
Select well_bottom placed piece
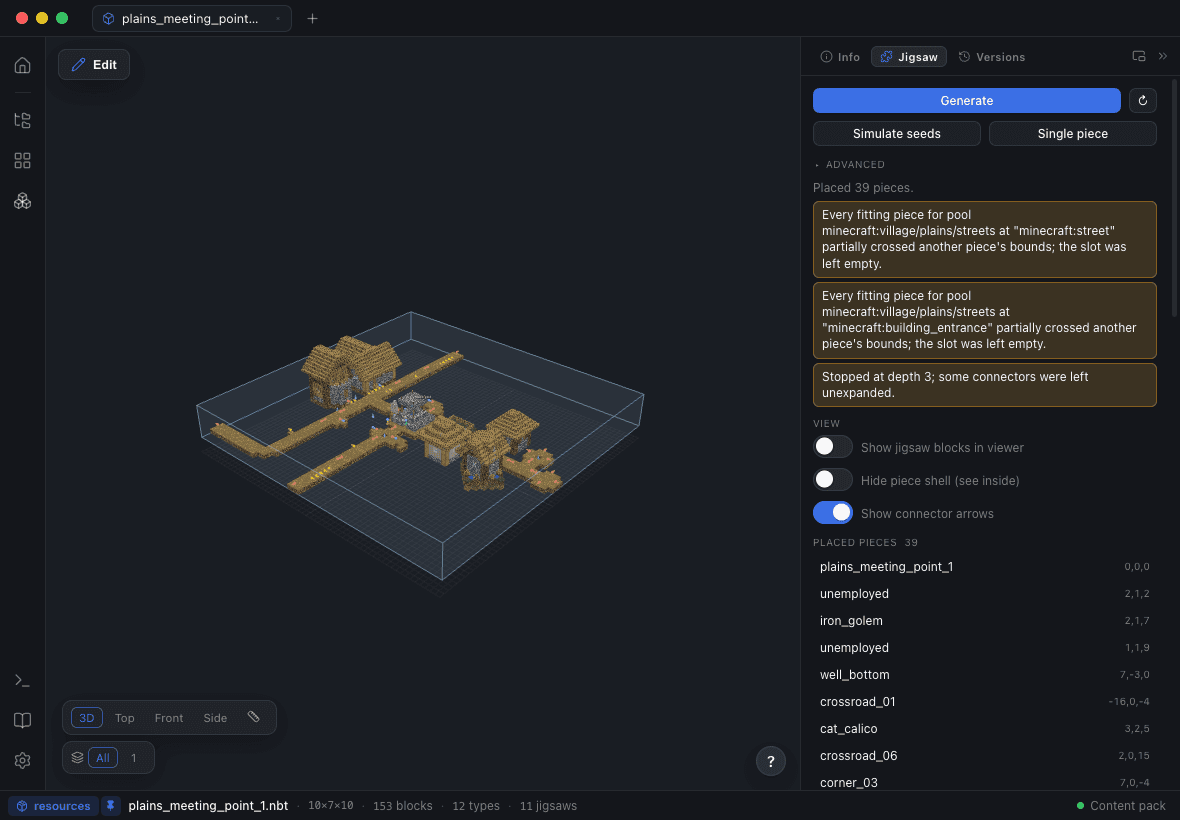click(x=984, y=675)
